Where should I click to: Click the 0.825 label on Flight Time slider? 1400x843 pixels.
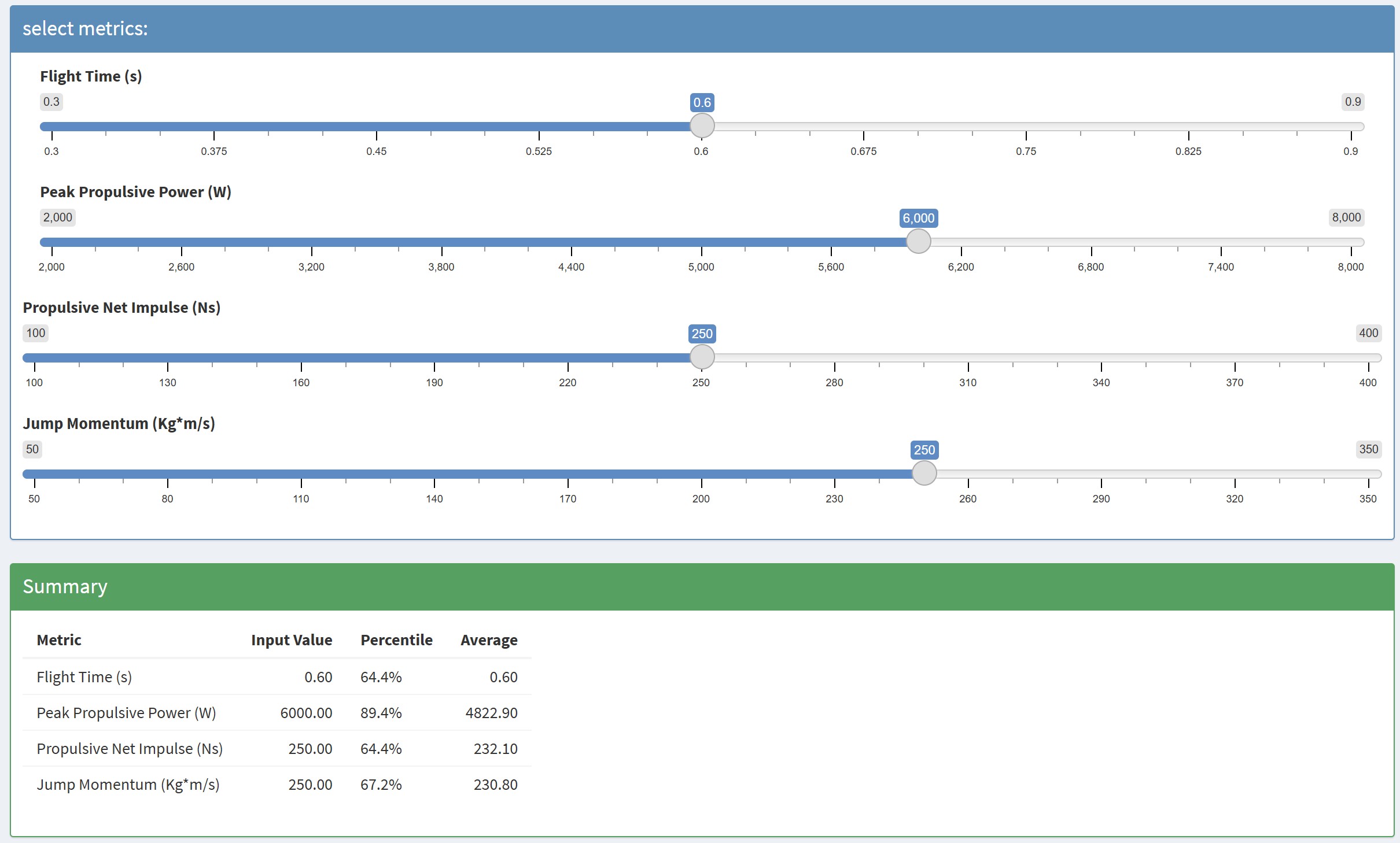pos(1188,151)
